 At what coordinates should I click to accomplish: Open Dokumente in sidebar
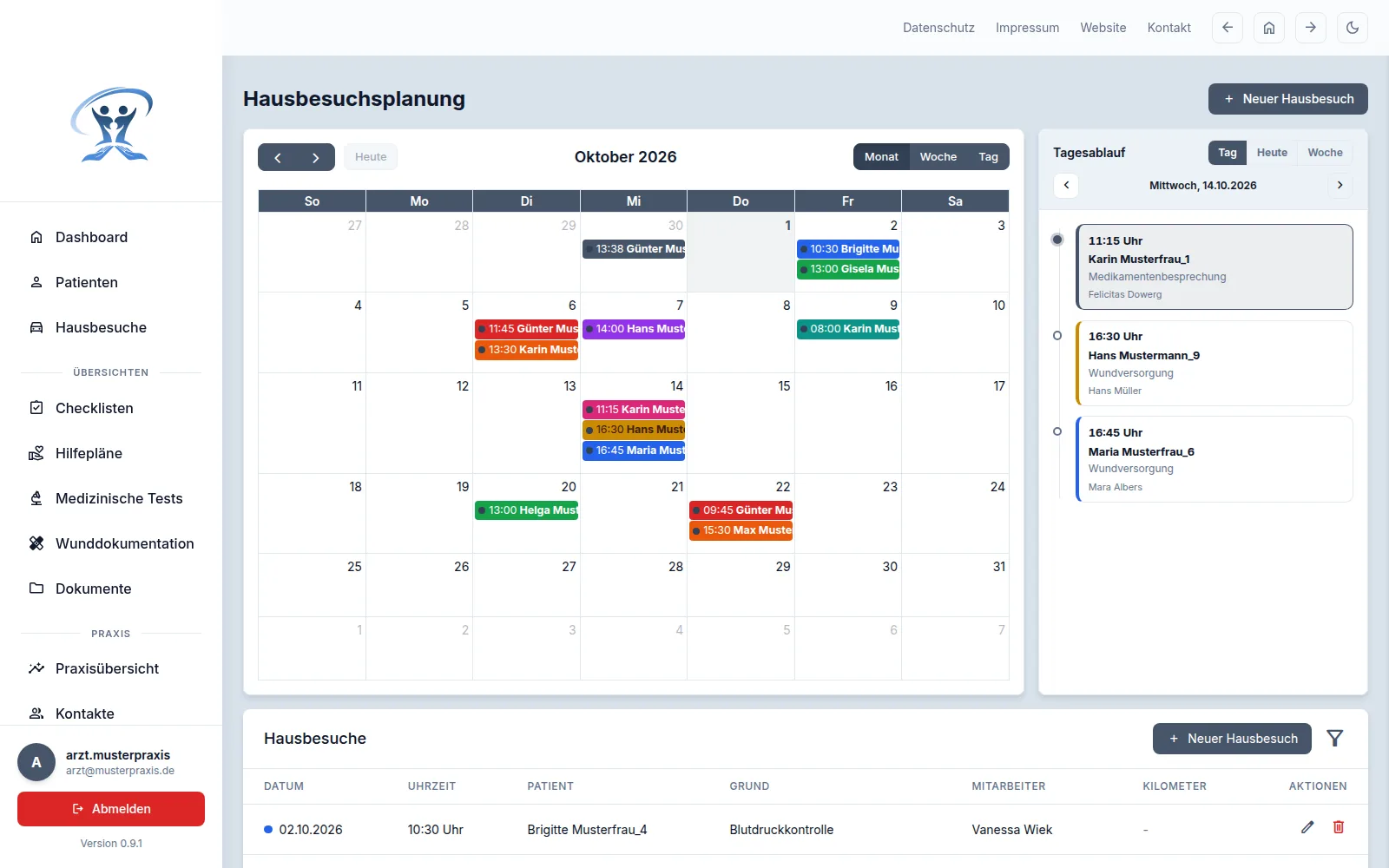click(x=111, y=589)
